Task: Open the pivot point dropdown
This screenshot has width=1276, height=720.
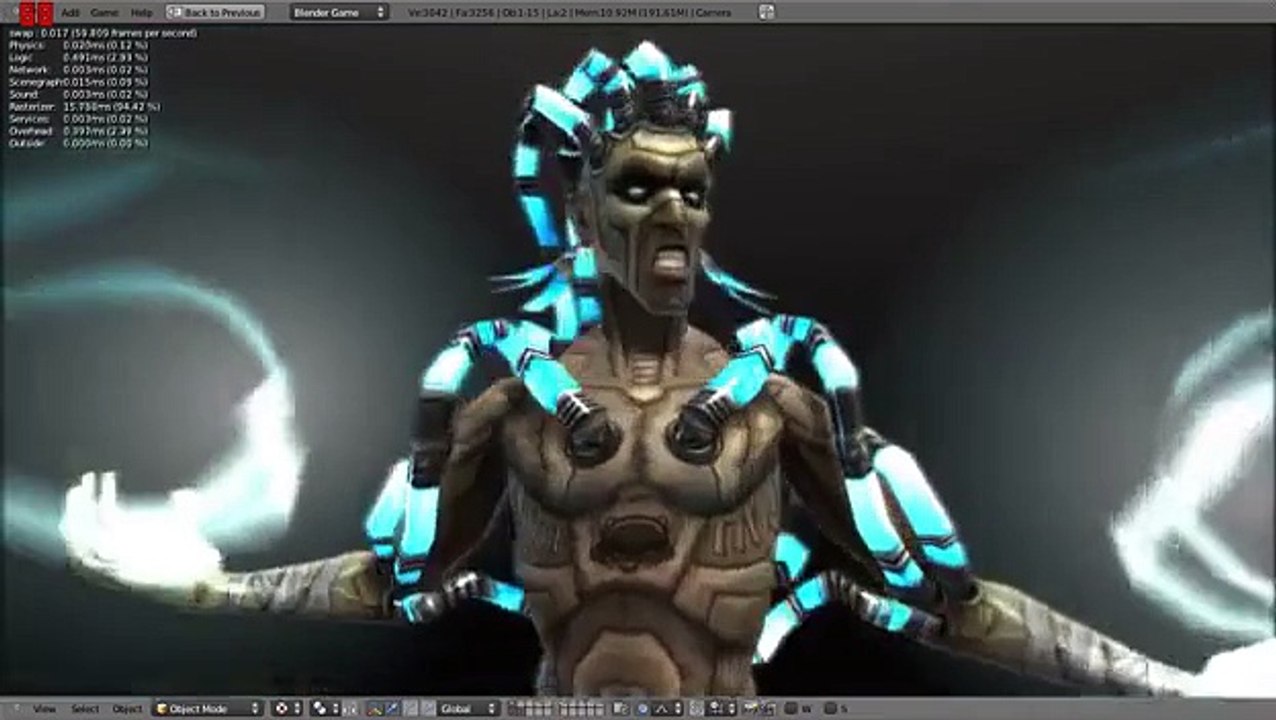Action: [x=325, y=709]
